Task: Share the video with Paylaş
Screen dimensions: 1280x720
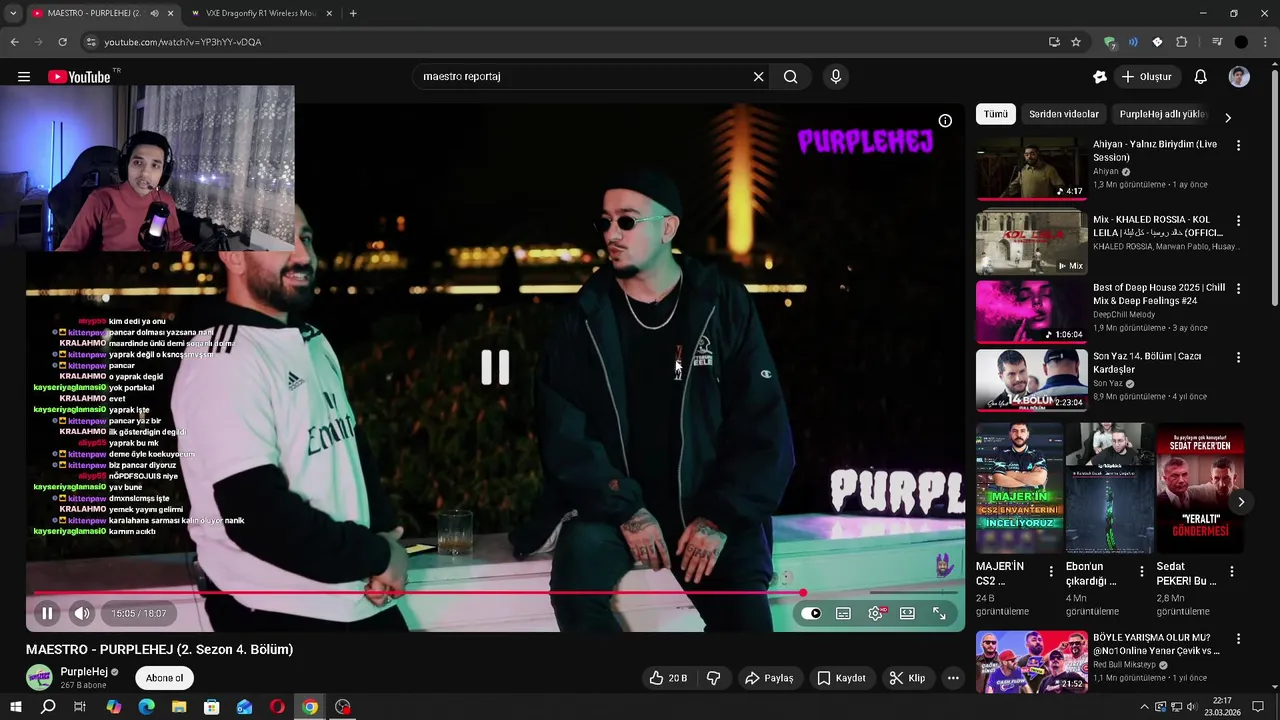Action: [x=769, y=678]
